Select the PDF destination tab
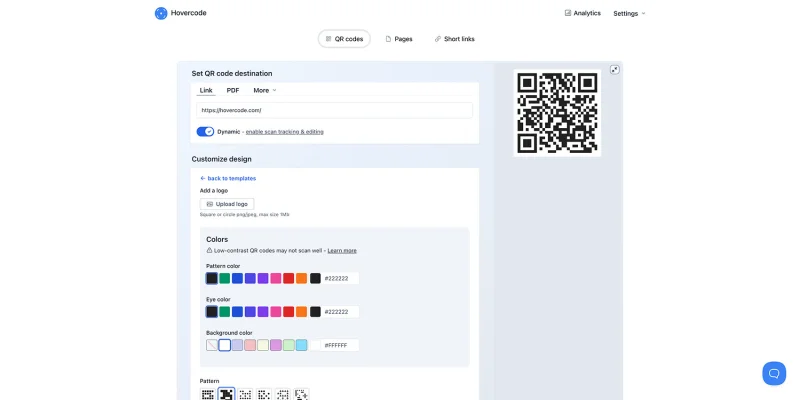Image resolution: width=800 pixels, height=400 pixels. (x=233, y=90)
